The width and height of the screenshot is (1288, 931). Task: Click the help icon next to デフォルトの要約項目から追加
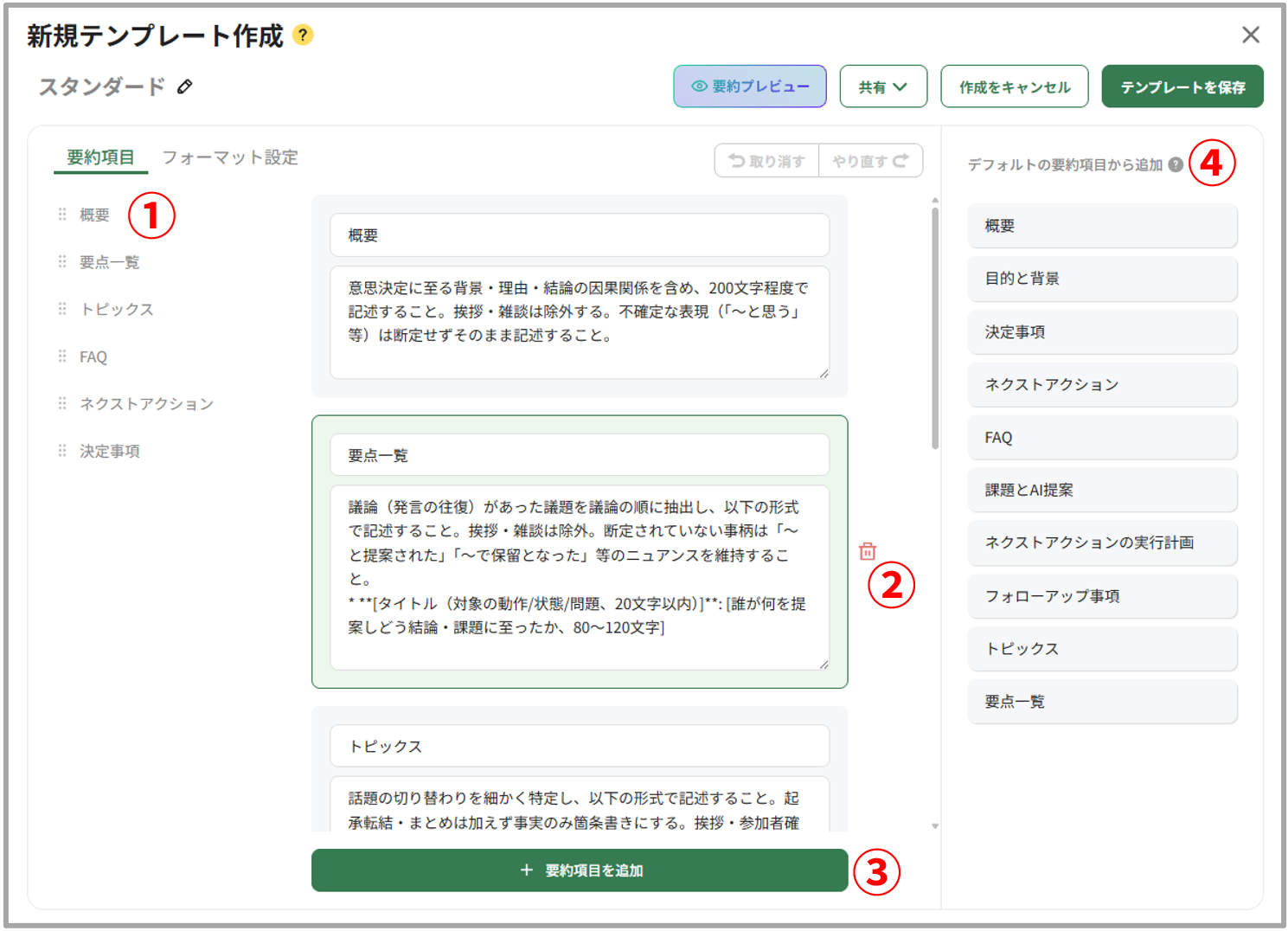[x=1176, y=164]
